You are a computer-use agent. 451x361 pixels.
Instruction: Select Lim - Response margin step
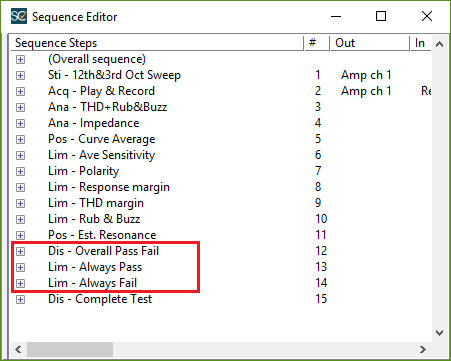109,187
